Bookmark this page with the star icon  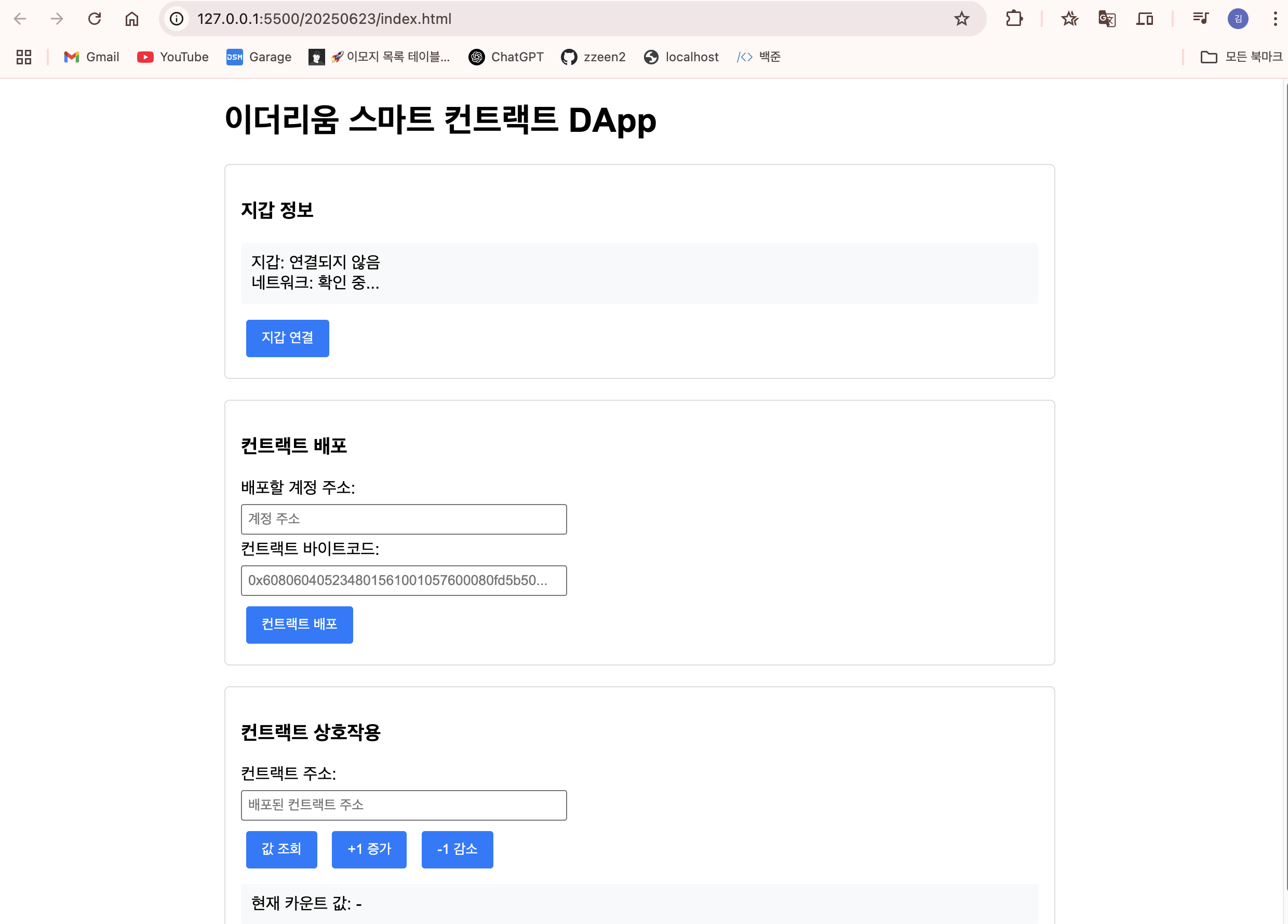(962, 18)
